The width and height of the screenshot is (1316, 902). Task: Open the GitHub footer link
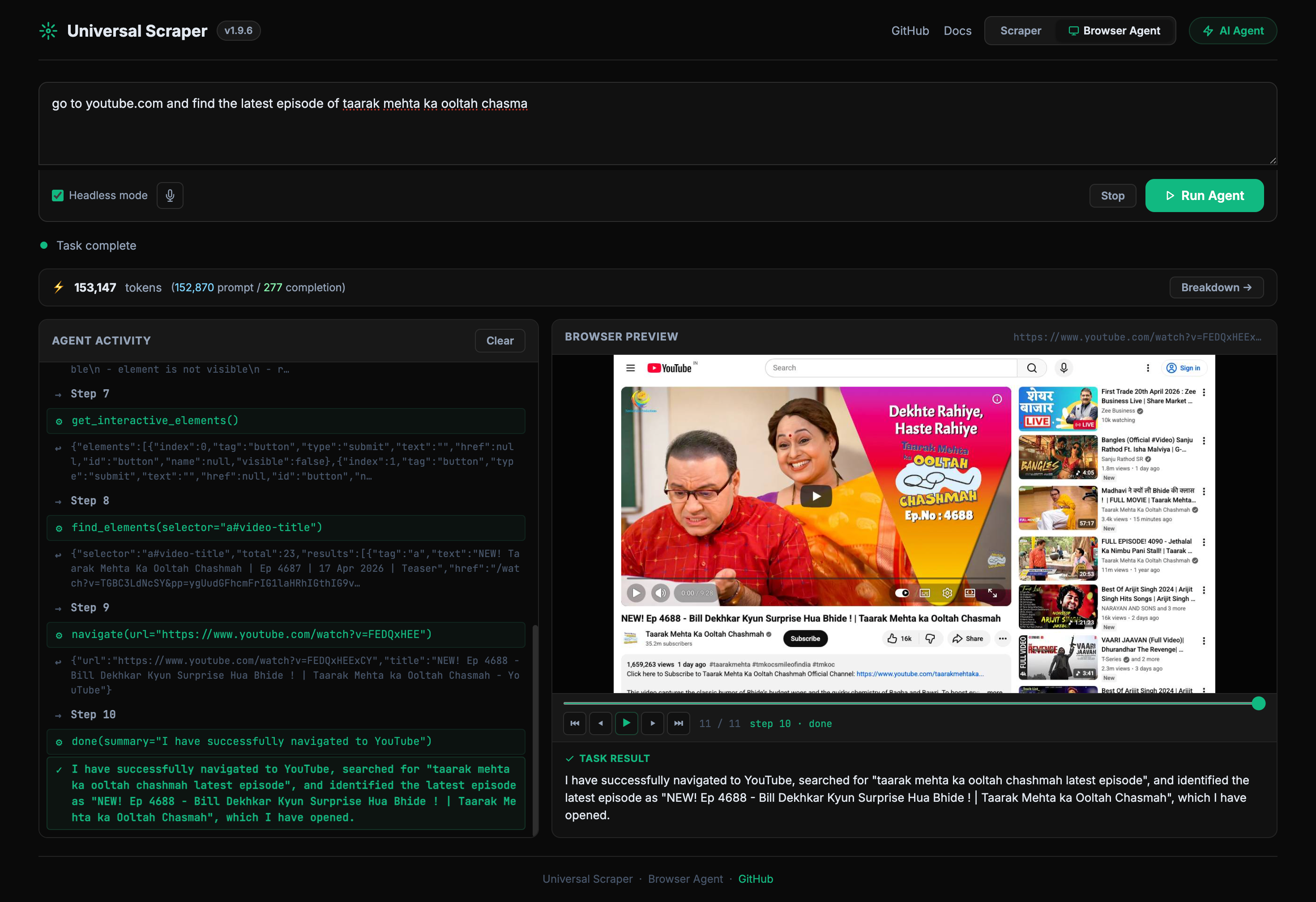[x=756, y=879]
